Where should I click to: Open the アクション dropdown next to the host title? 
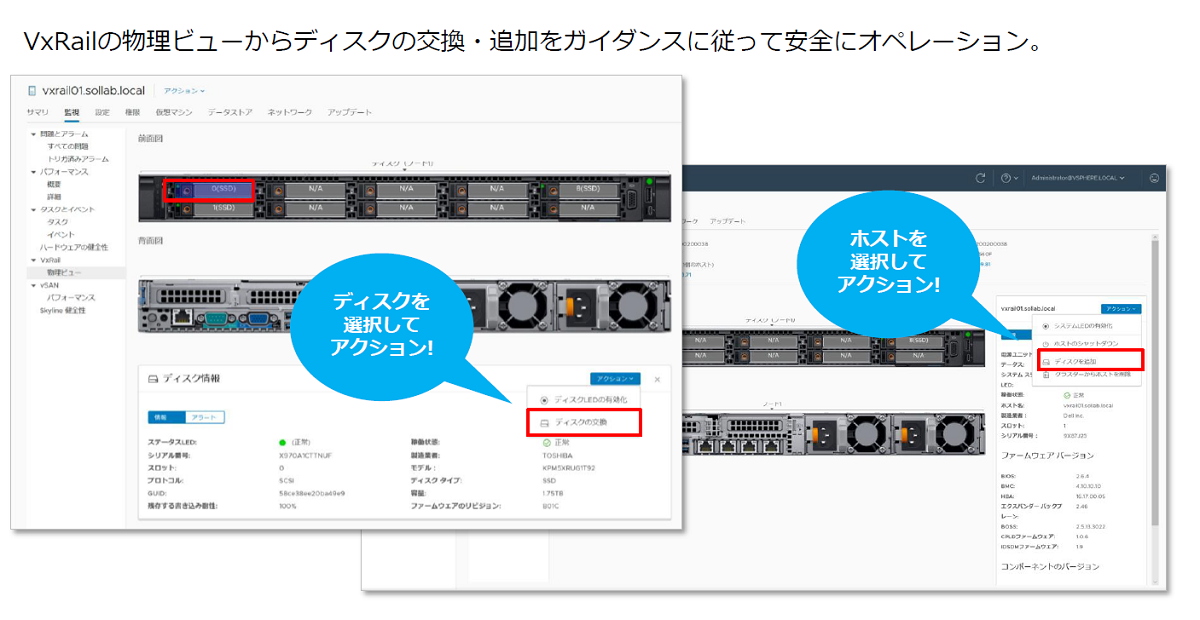[184, 91]
